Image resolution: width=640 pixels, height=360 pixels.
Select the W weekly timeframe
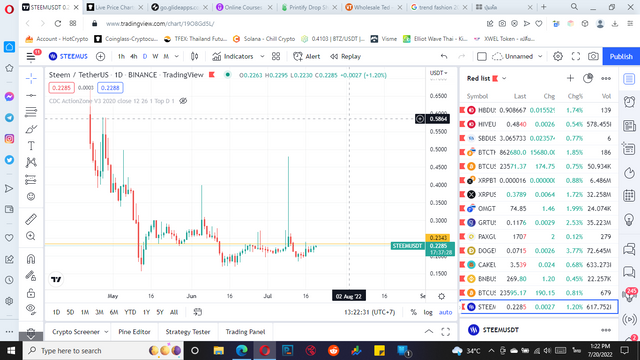click(155, 56)
